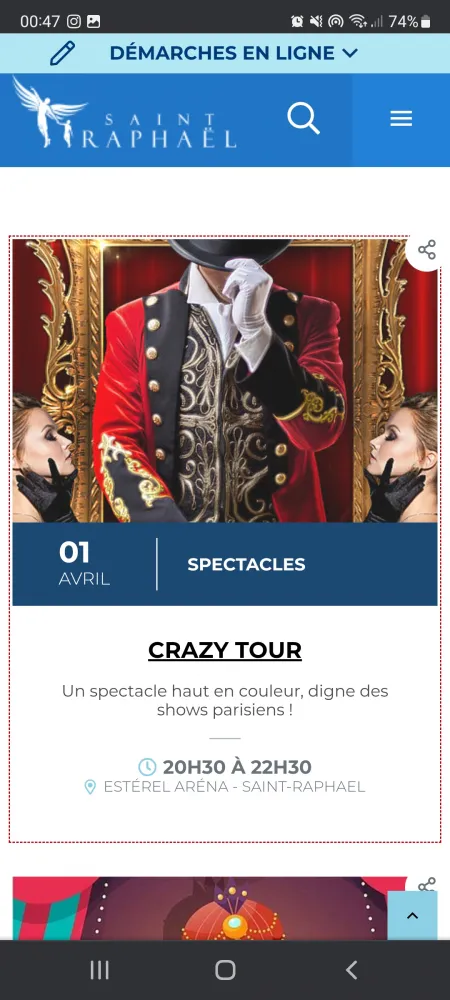450x1000 pixels.
Task: Tap the second event circus thumbnail
Action: pyautogui.click(x=210, y=908)
